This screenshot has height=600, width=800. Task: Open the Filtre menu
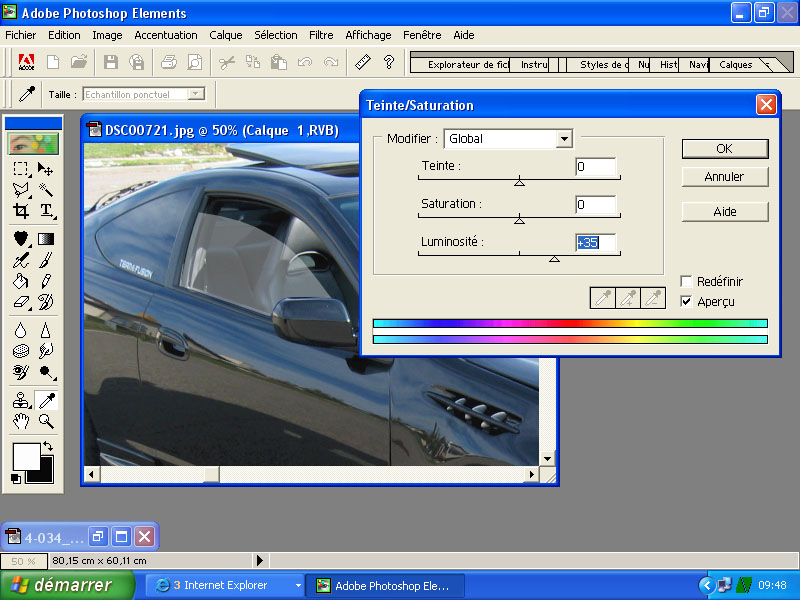tap(321, 35)
